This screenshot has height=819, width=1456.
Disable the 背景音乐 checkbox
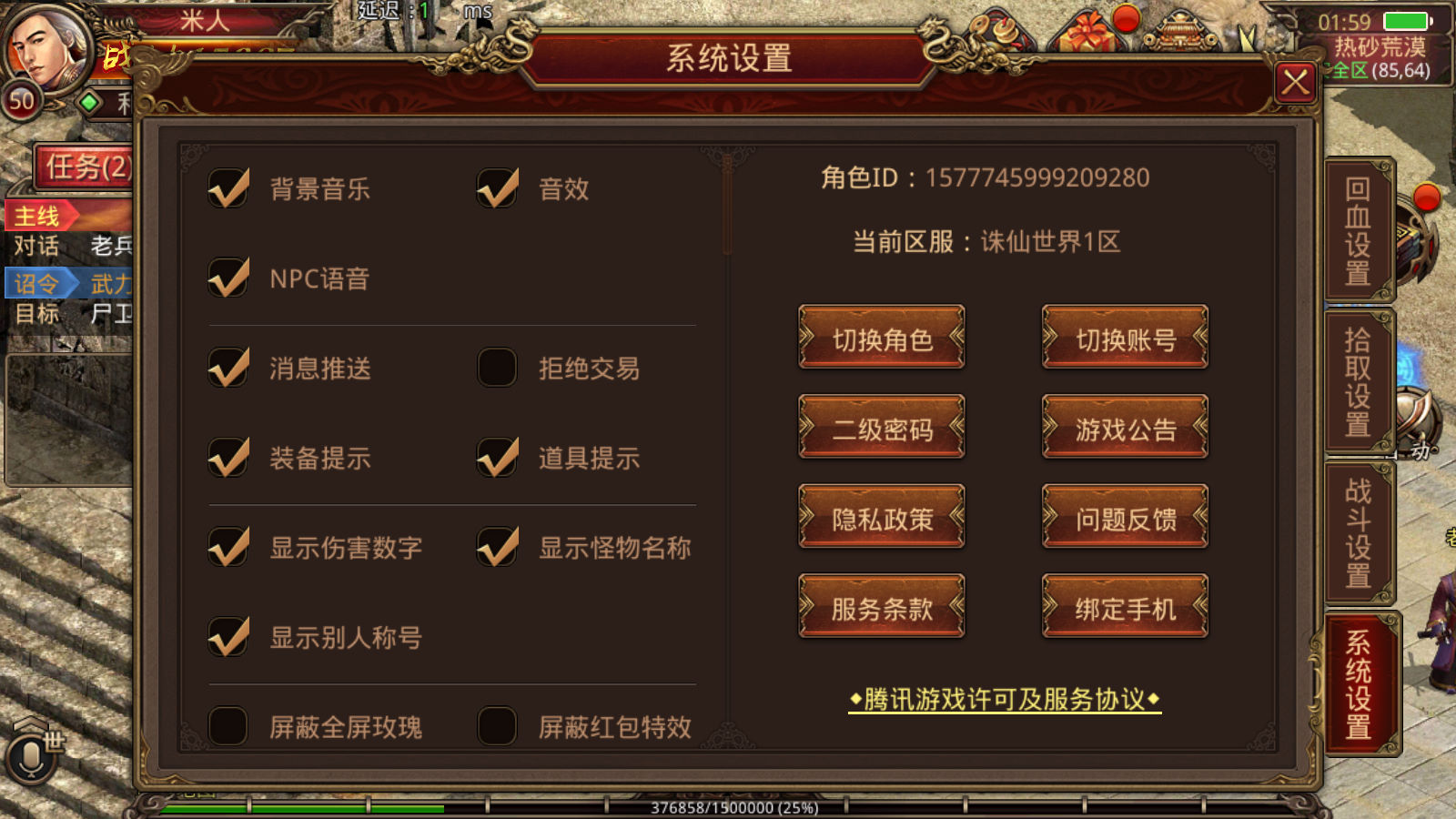pyautogui.click(x=228, y=188)
